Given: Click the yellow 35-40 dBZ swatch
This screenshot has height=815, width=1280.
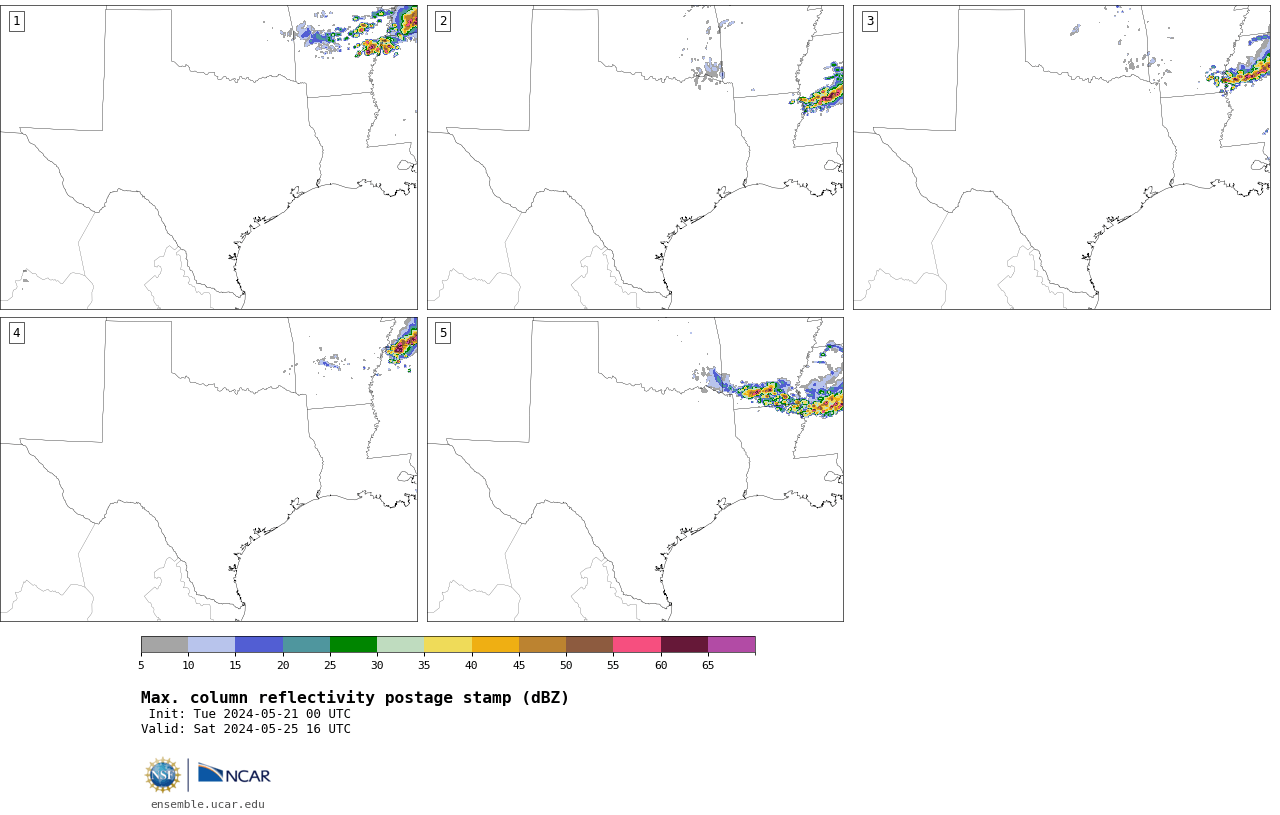Looking at the screenshot, I should 448,644.
